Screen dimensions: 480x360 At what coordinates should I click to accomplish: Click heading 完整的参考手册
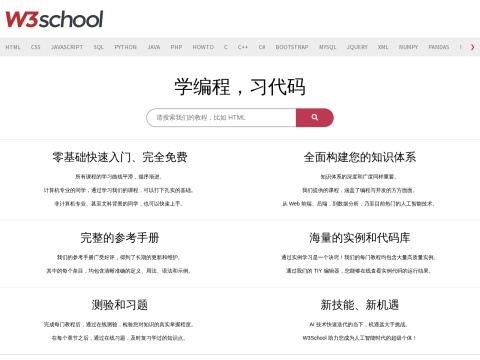(120, 238)
